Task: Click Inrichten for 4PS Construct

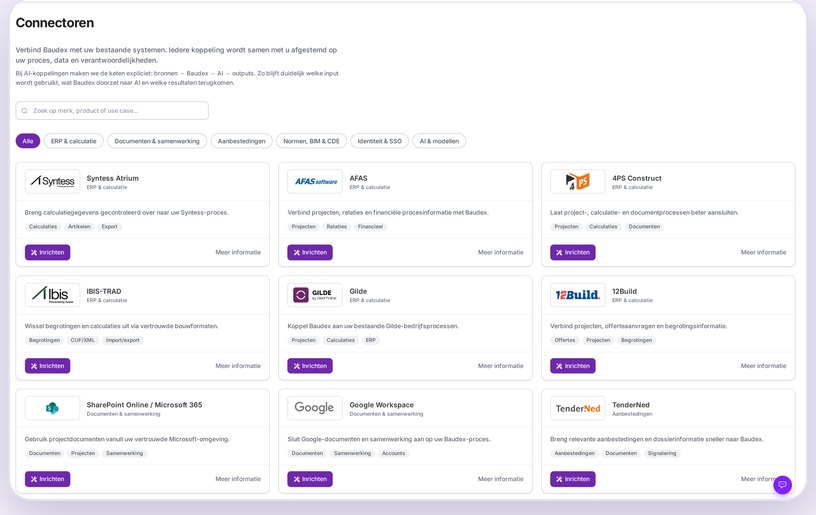Action: 573,252
